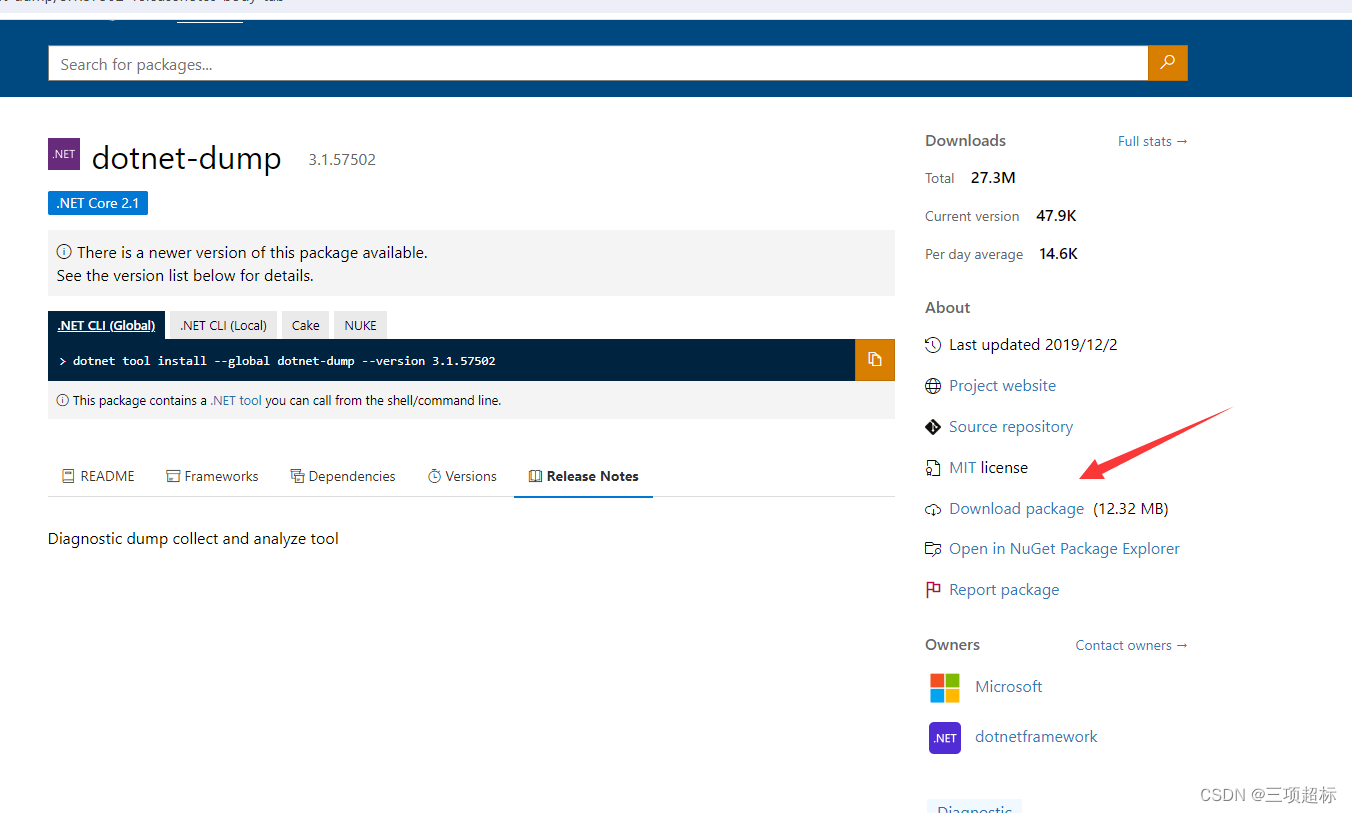The image size is (1352, 813).
Task: Click the dotnetframework .NET avatar icon
Action: (945, 738)
